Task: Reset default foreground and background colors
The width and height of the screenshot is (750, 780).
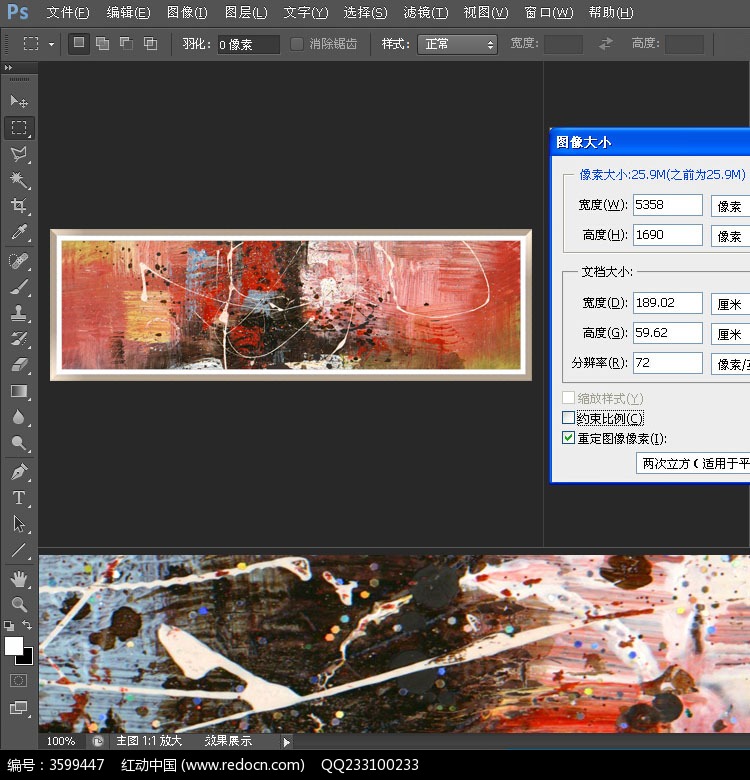Action: pyautogui.click(x=9, y=625)
